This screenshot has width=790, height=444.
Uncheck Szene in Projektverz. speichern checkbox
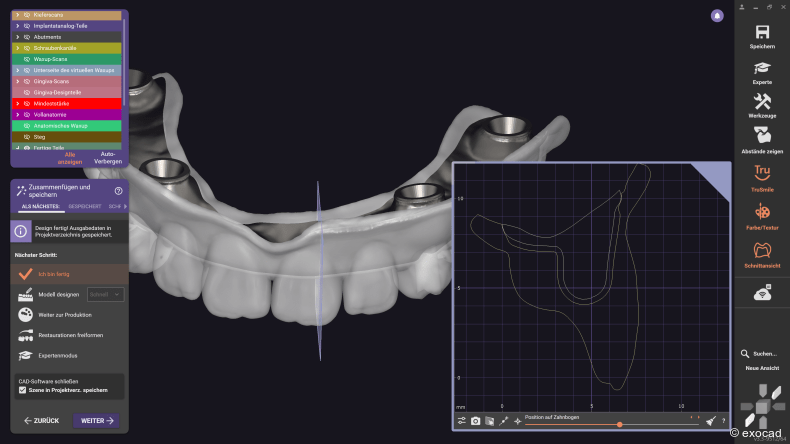[x=23, y=390]
